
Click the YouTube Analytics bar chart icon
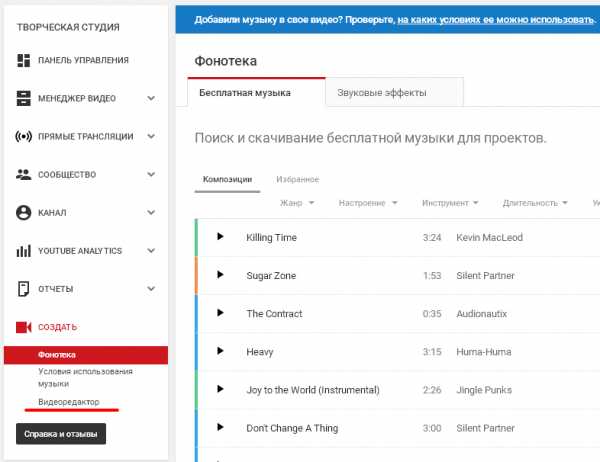(x=23, y=251)
